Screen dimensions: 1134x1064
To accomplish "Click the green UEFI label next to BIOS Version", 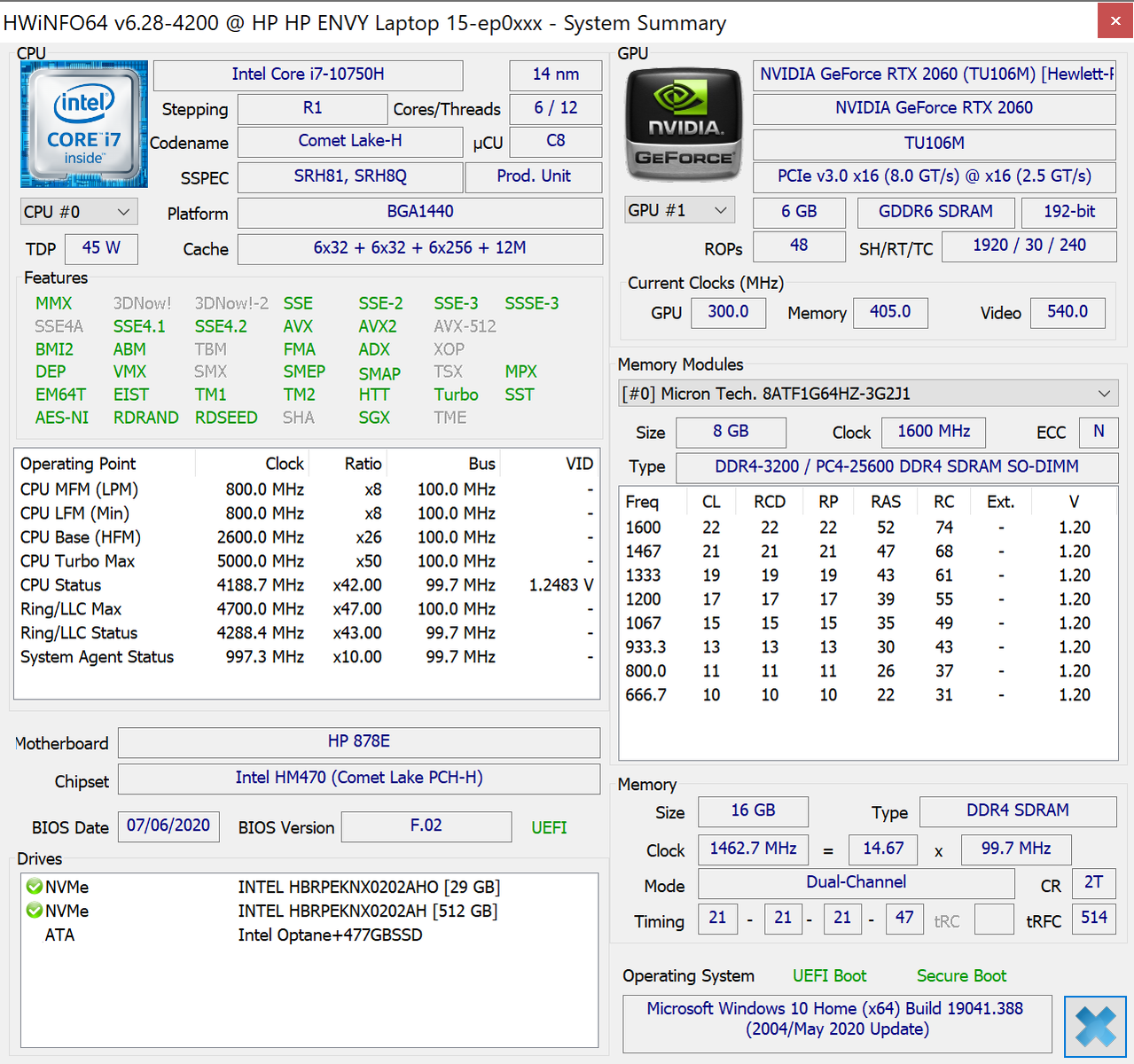I will [549, 828].
